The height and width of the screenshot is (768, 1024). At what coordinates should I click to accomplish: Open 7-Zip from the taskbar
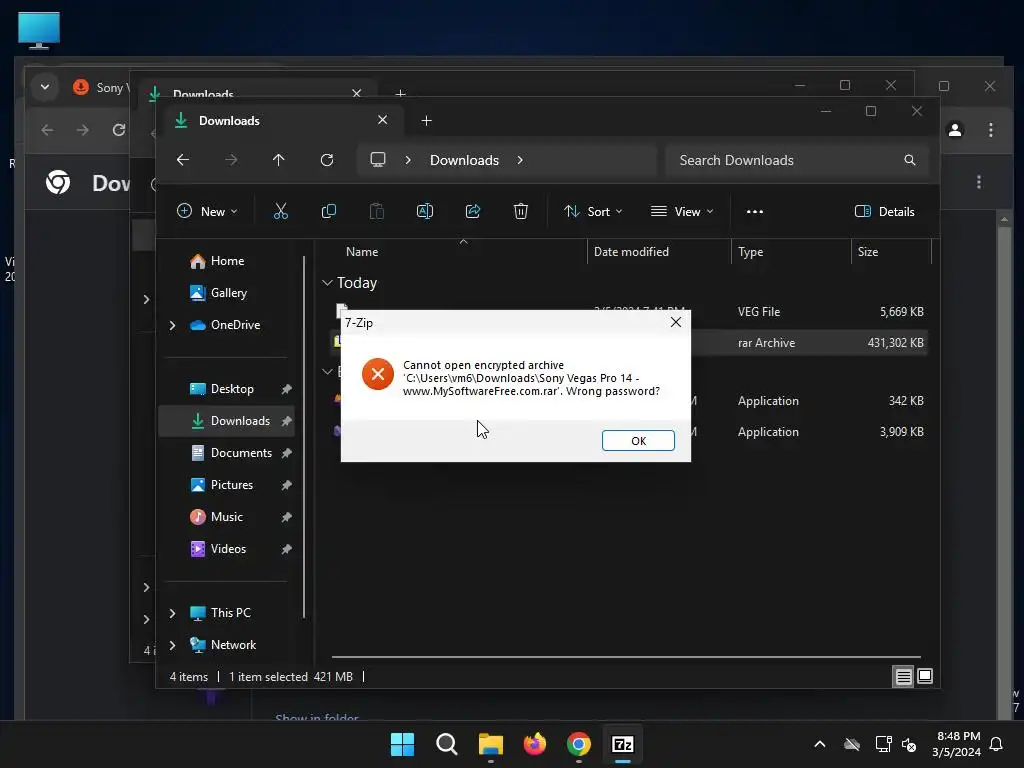point(623,744)
